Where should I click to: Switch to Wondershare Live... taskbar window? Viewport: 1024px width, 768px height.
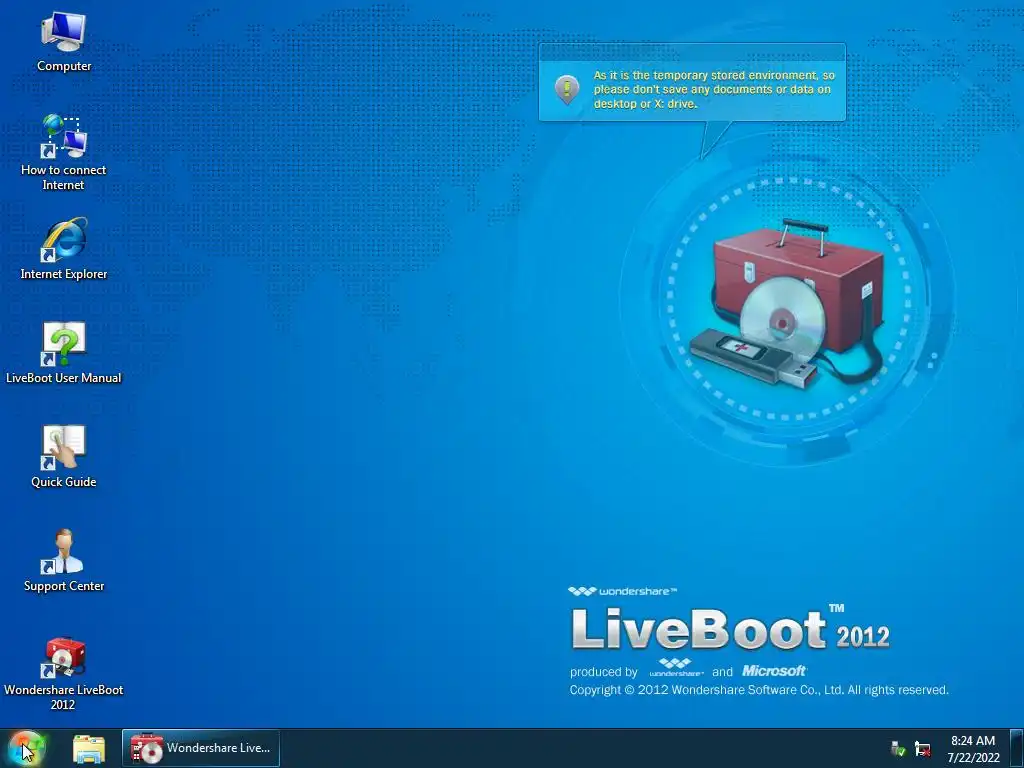pyautogui.click(x=200, y=748)
